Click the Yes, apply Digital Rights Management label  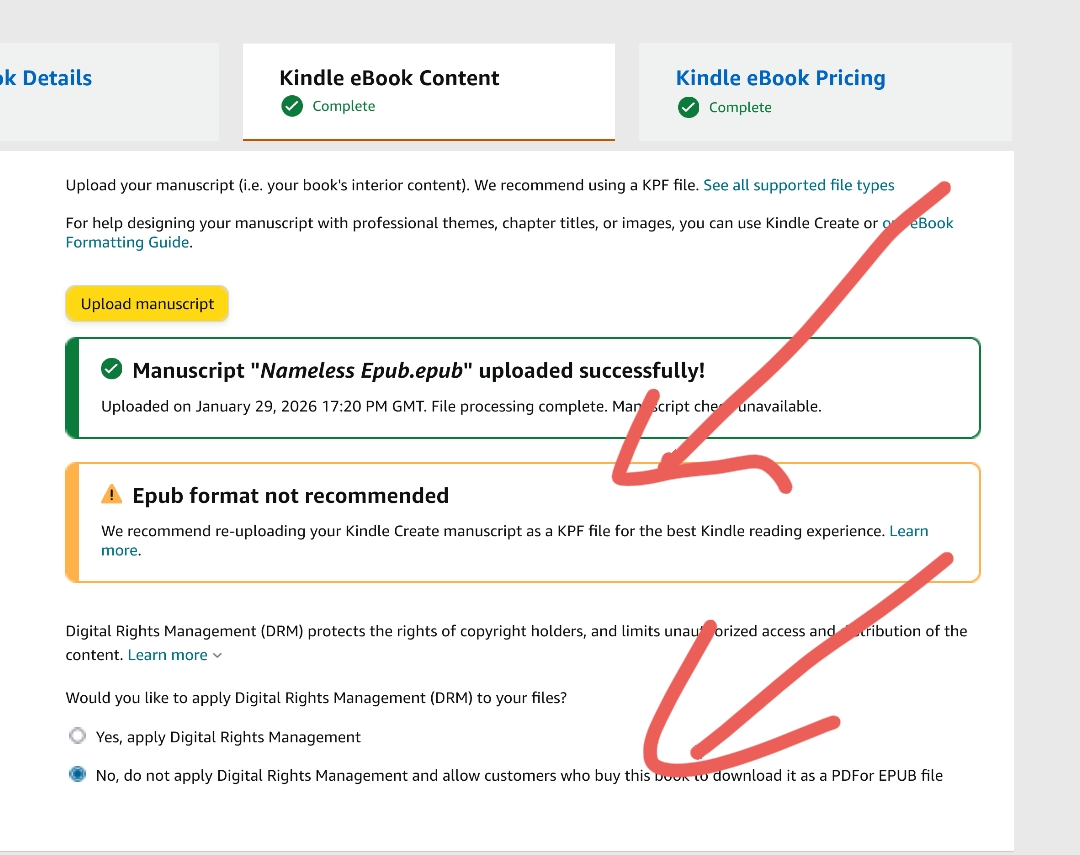[228, 737]
